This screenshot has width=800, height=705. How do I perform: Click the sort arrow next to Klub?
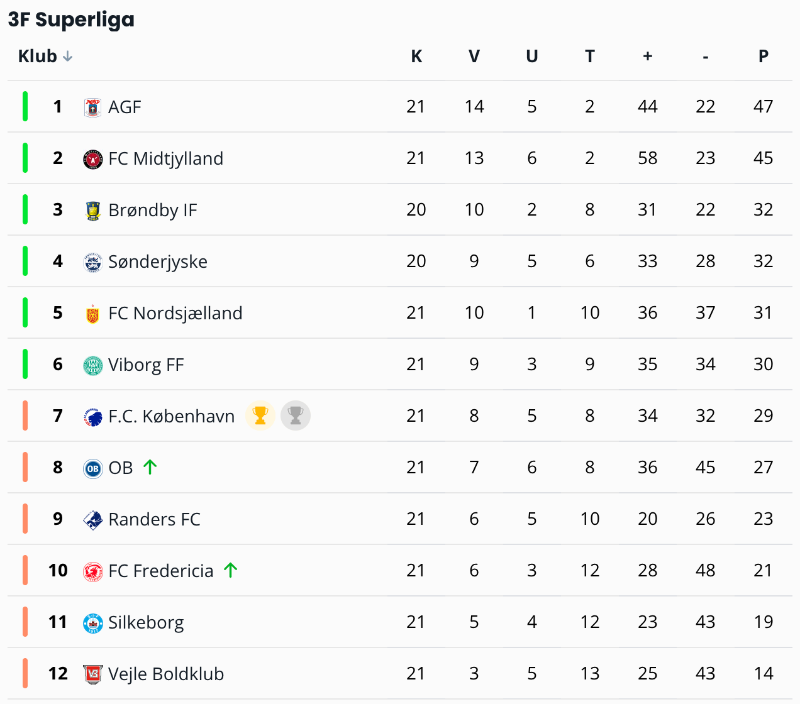coord(68,57)
